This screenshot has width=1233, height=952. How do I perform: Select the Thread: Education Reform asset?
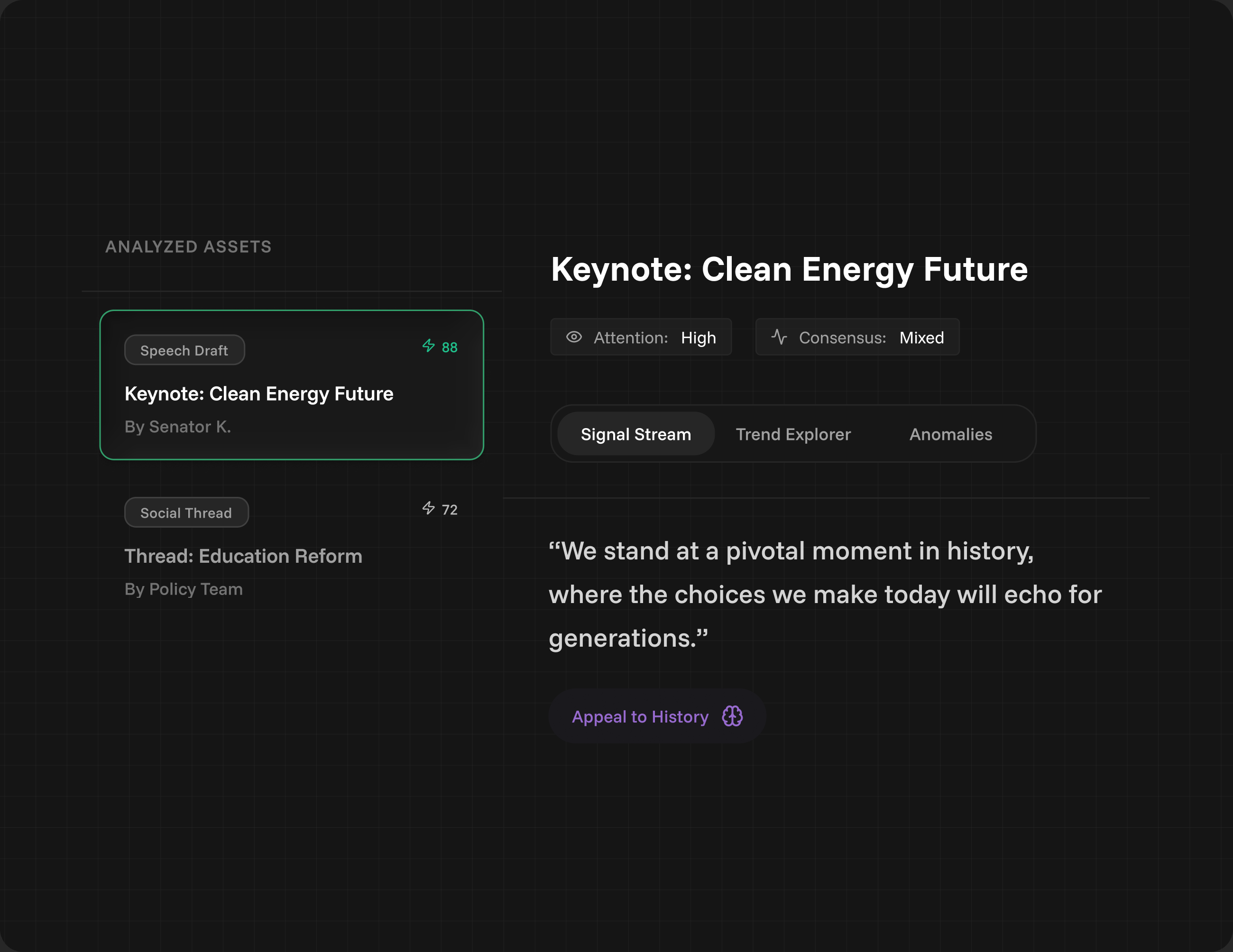tap(243, 556)
